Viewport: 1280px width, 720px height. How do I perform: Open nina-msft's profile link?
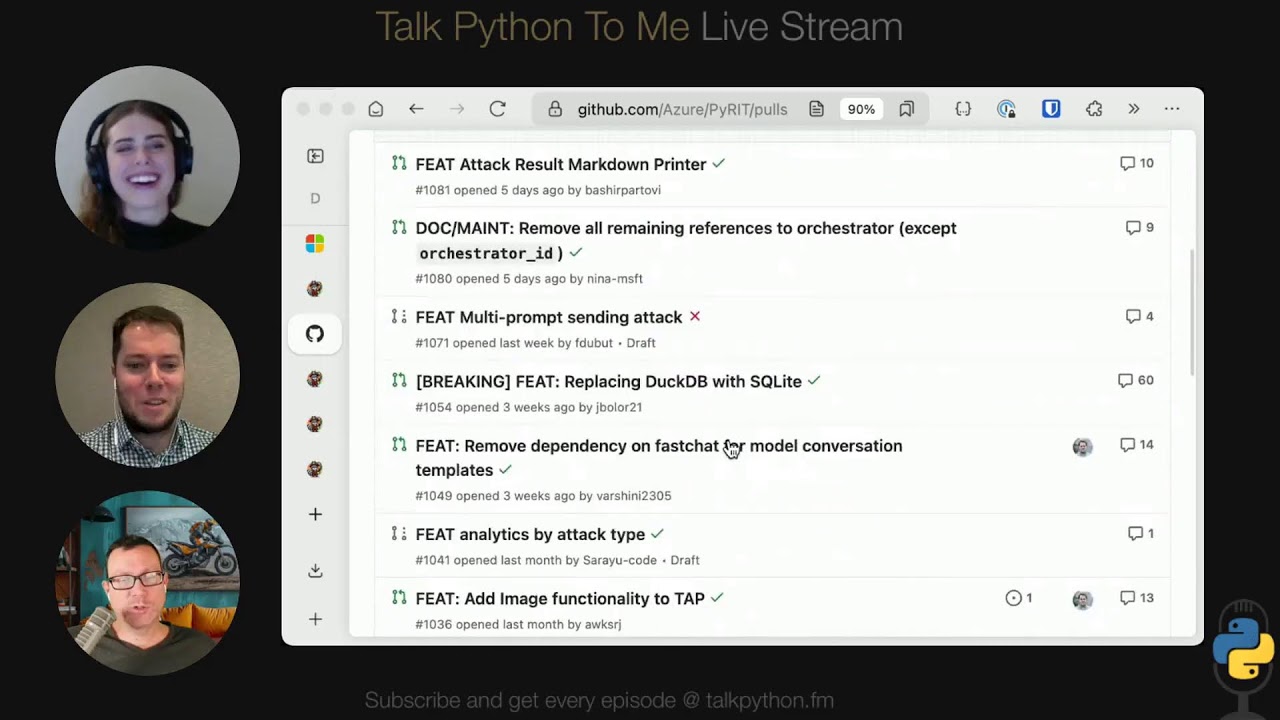click(x=614, y=279)
